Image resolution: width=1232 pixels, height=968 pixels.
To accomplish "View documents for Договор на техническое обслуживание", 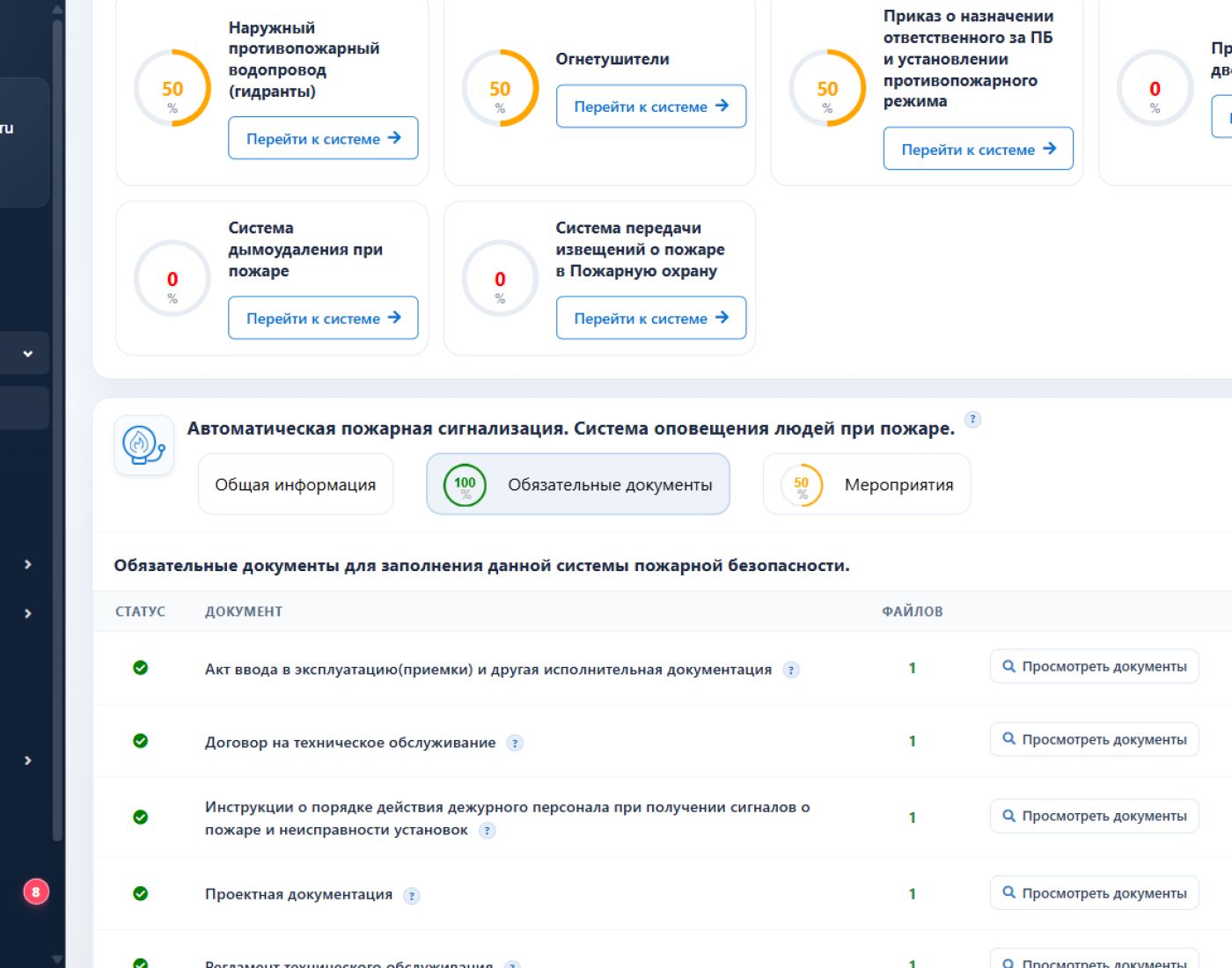I will 1095,739.
